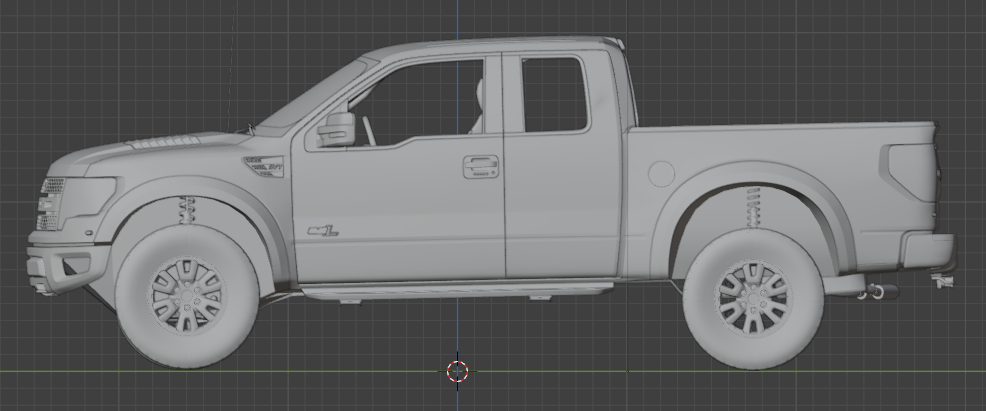Click the rear bumper corner
The image size is (986, 411).
point(928,249)
